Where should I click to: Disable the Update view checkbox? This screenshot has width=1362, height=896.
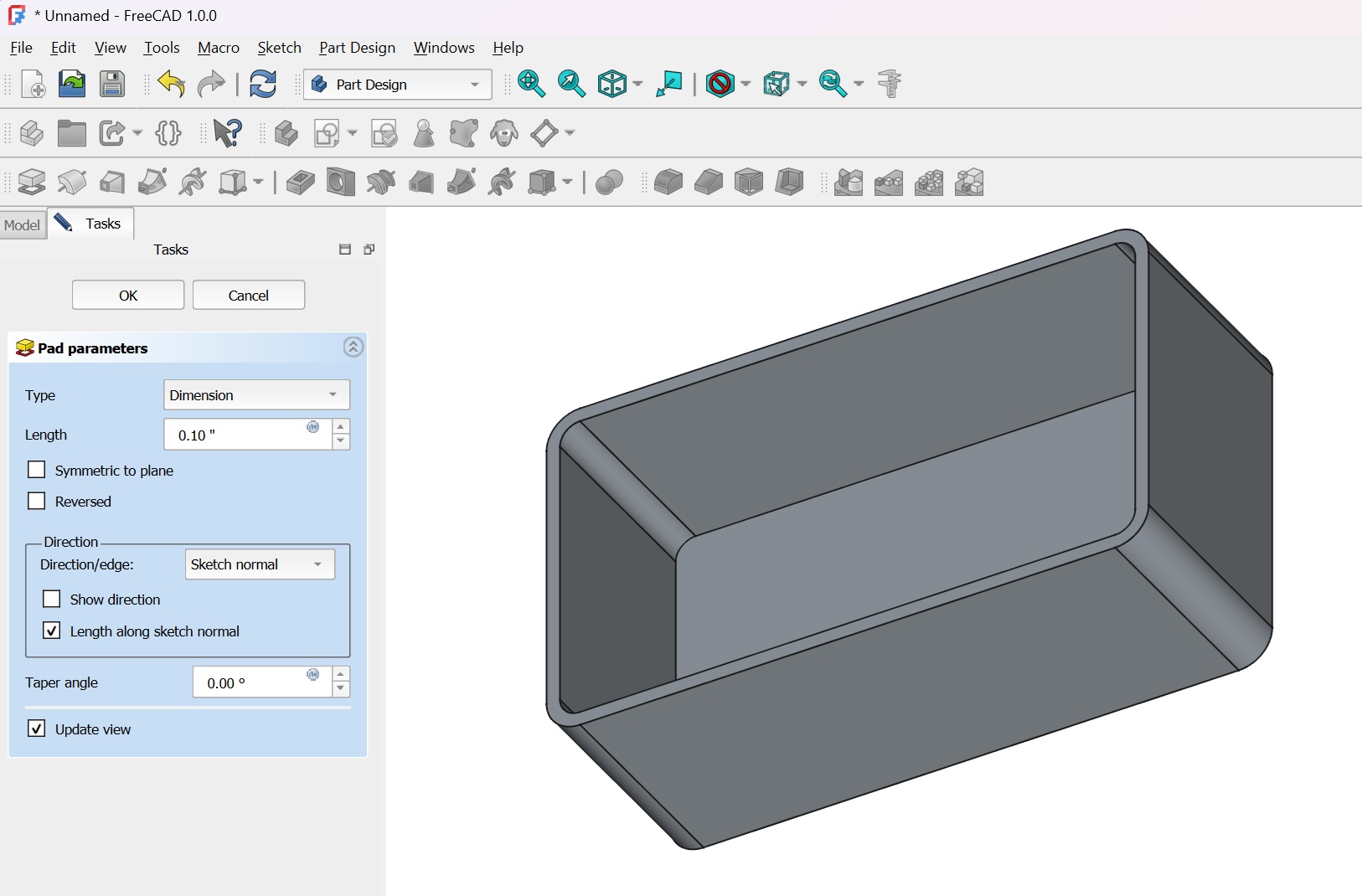37,729
